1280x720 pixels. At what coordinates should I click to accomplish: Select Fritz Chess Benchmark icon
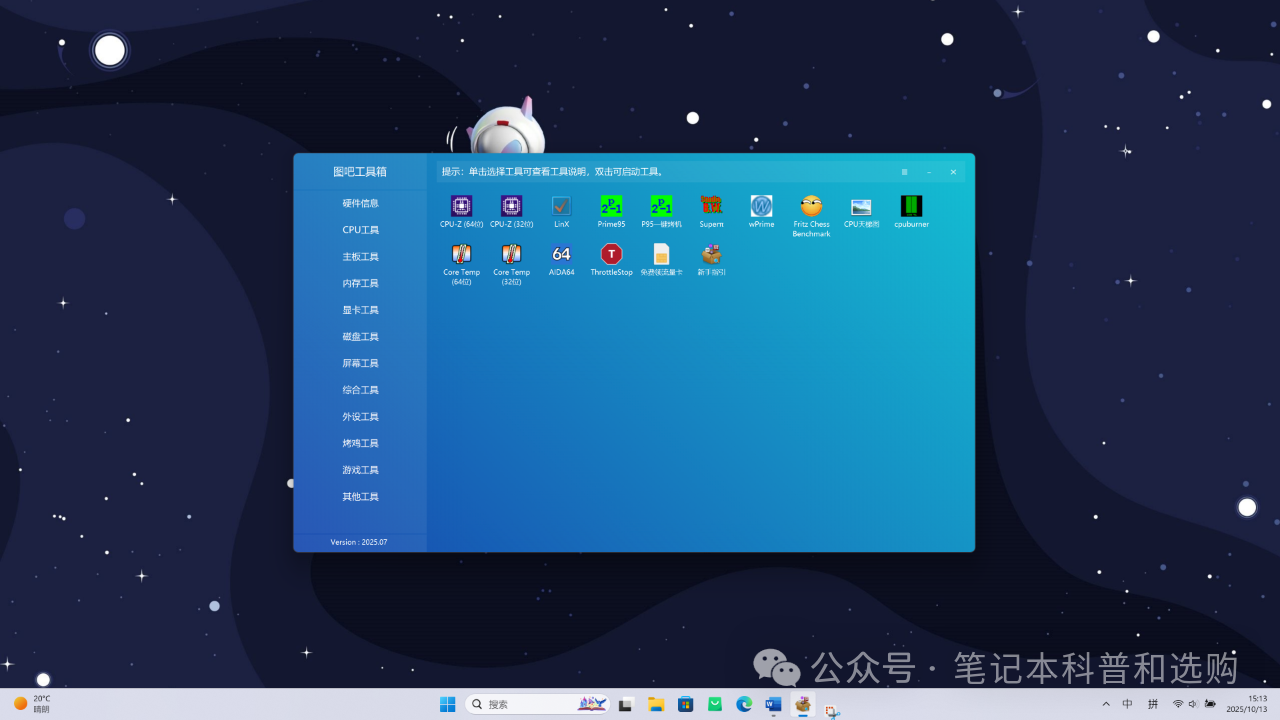811,207
